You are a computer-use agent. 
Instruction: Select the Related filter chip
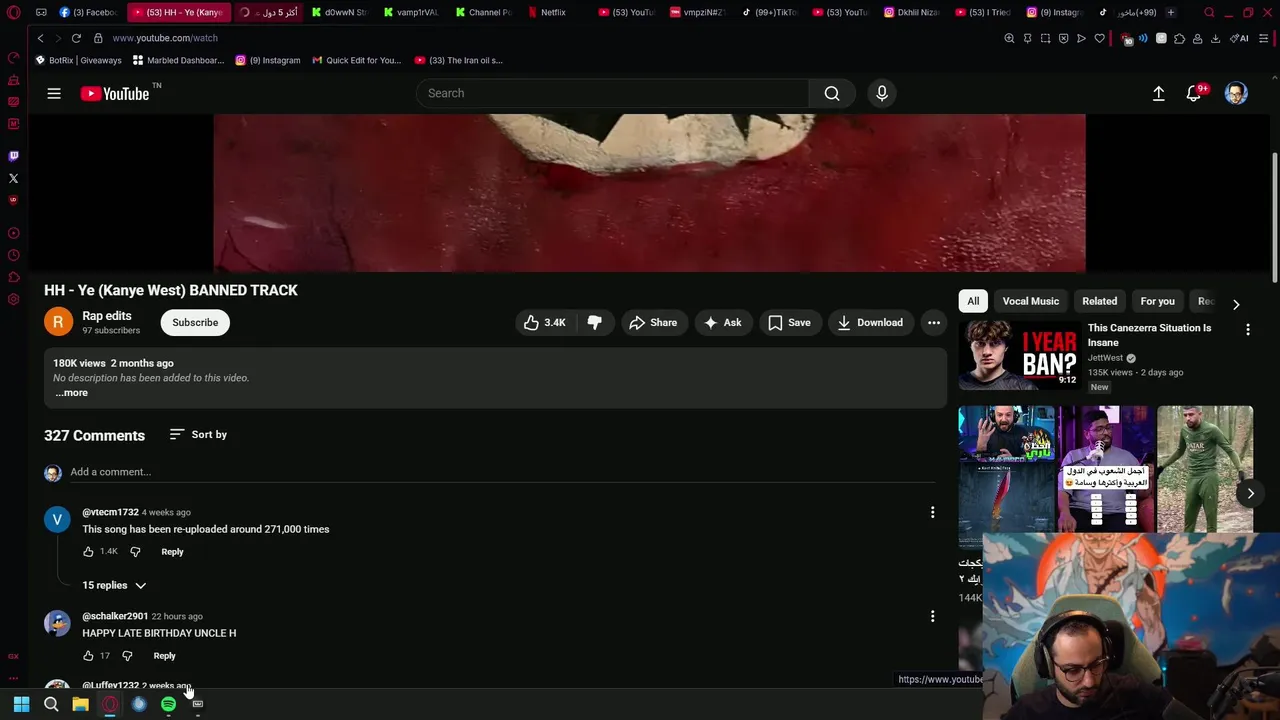(x=1099, y=301)
